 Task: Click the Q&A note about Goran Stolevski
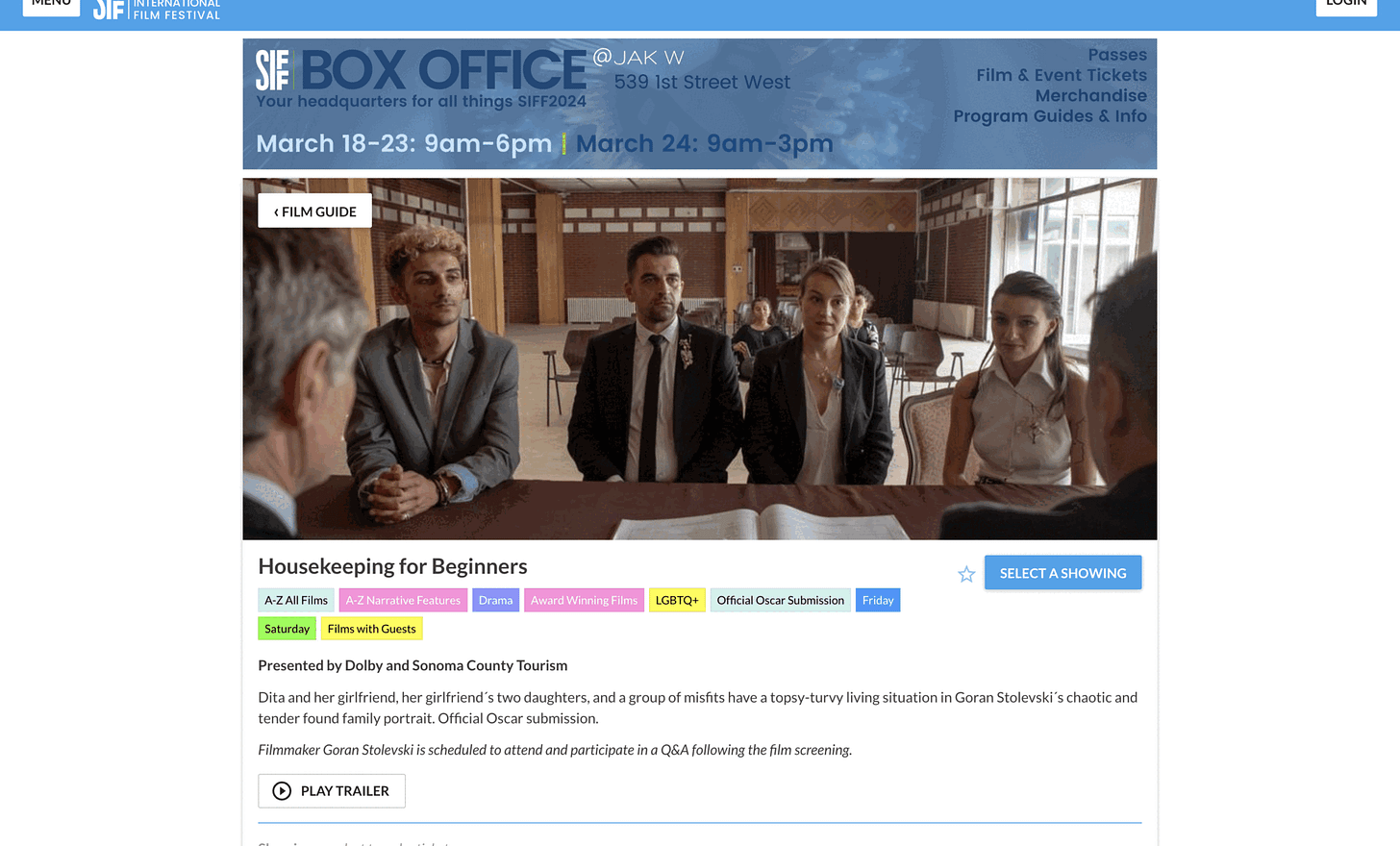[x=555, y=750]
